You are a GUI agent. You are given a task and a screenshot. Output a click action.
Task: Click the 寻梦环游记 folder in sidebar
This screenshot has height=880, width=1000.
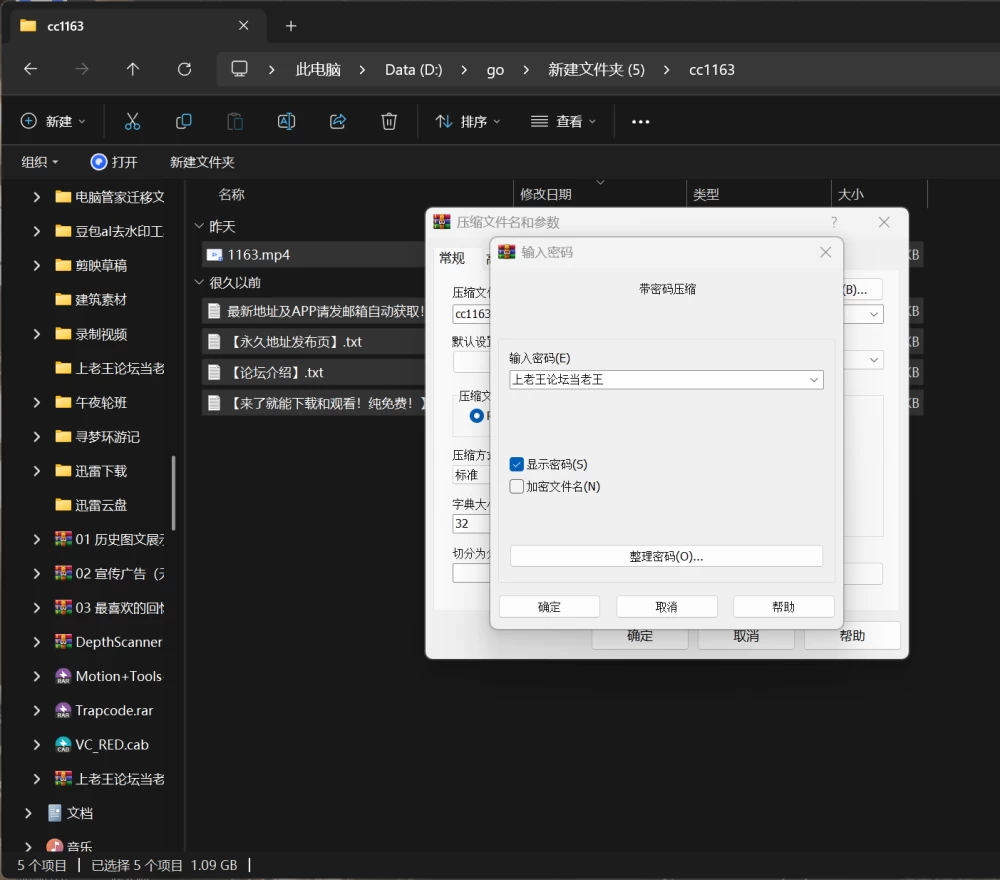[x=107, y=437]
